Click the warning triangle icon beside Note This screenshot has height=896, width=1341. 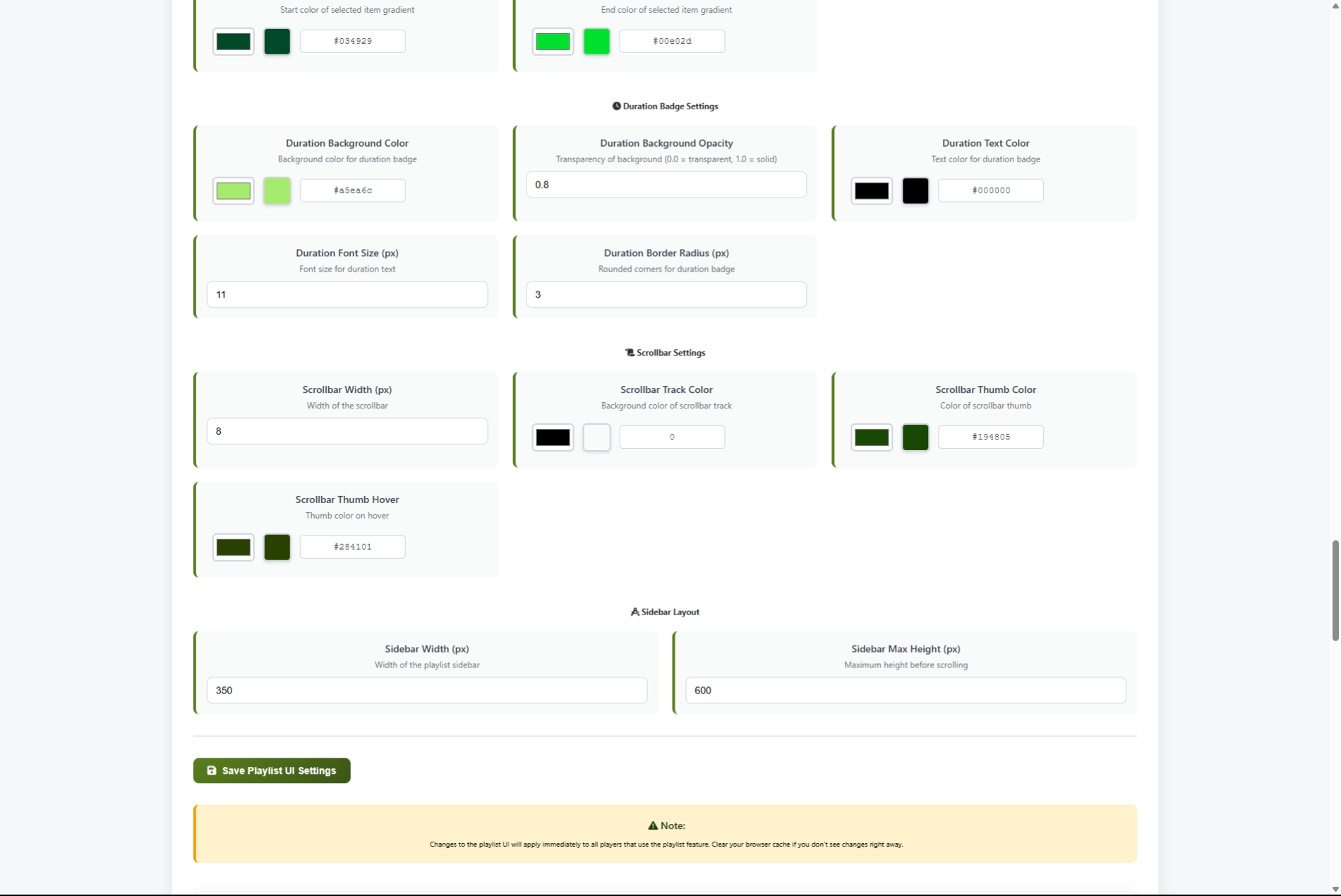tap(653, 825)
